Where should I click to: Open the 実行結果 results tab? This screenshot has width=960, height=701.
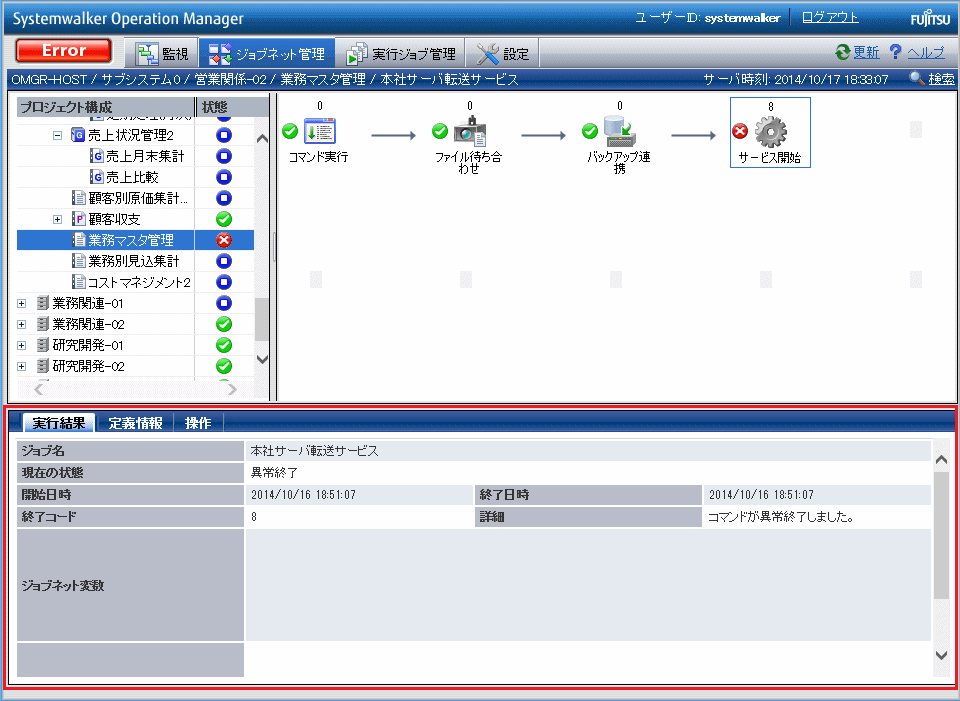pyautogui.click(x=59, y=422)
